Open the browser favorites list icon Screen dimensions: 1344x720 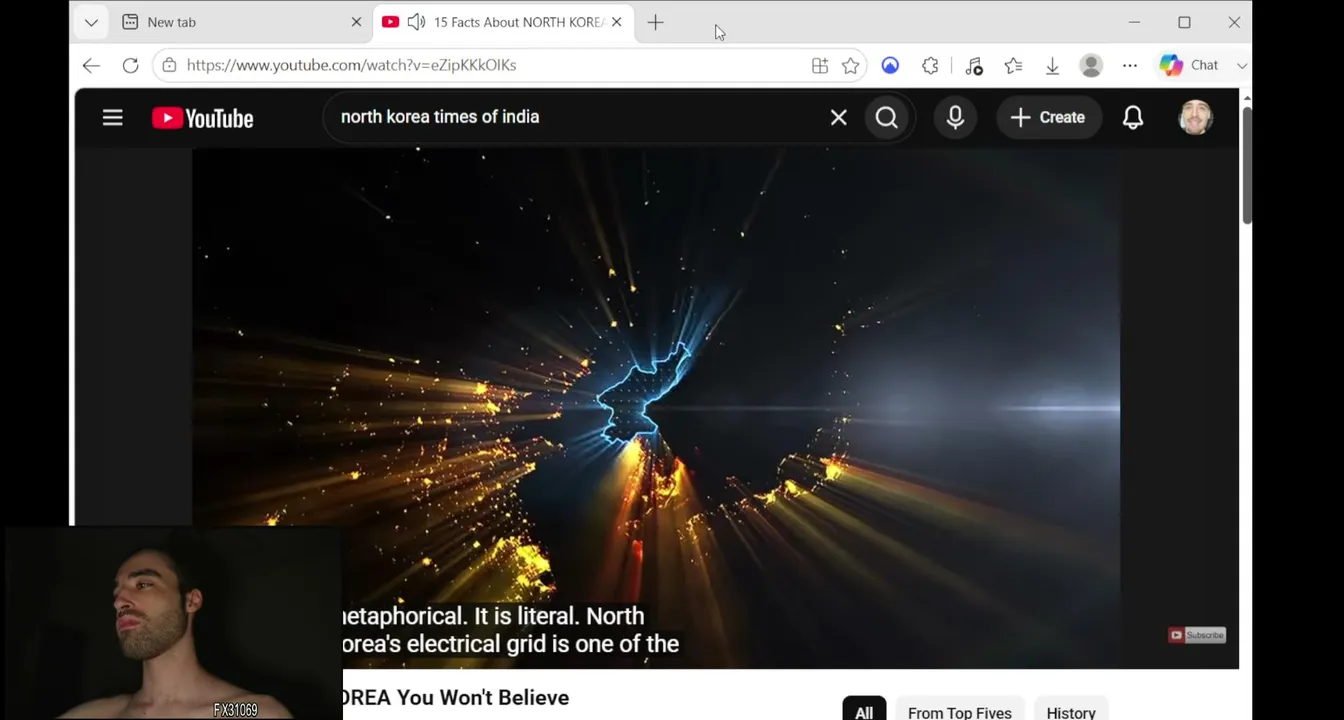(x=1013, y=65)
